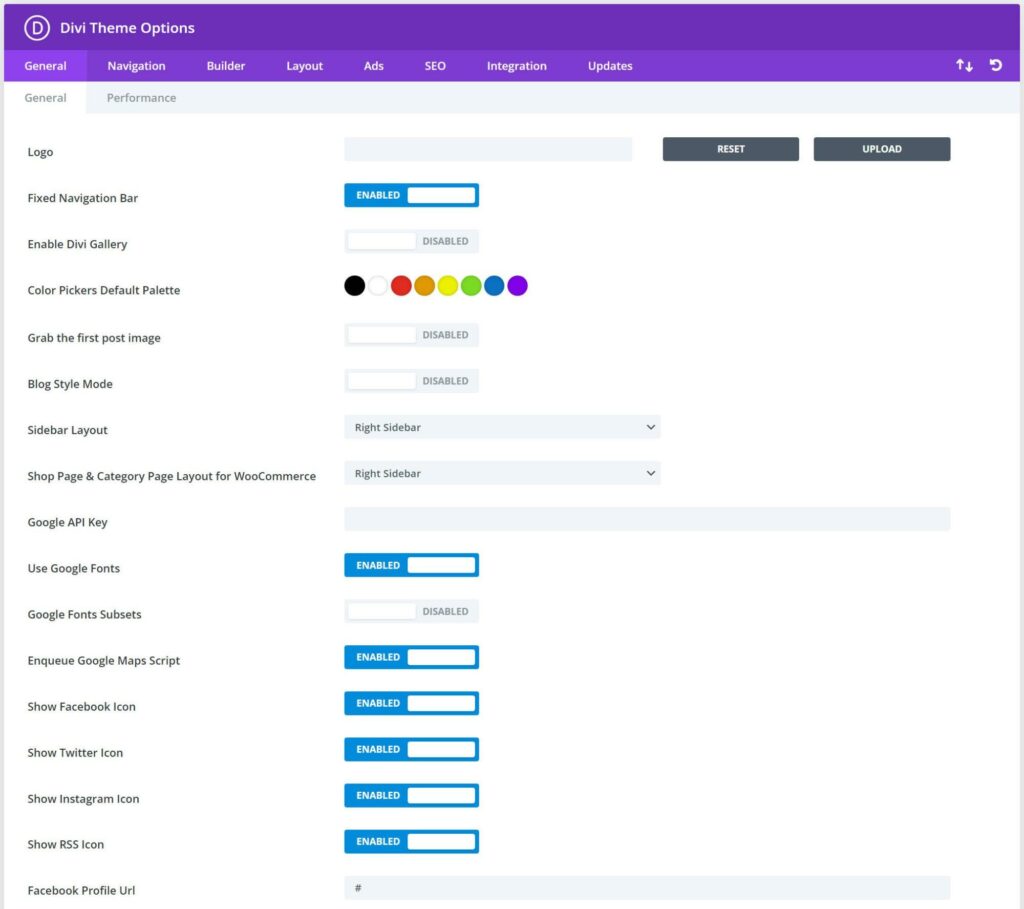Disable Show RSS Icon toggle
1024x909 pixels.
pyautogui.click(x=411, y=841)
